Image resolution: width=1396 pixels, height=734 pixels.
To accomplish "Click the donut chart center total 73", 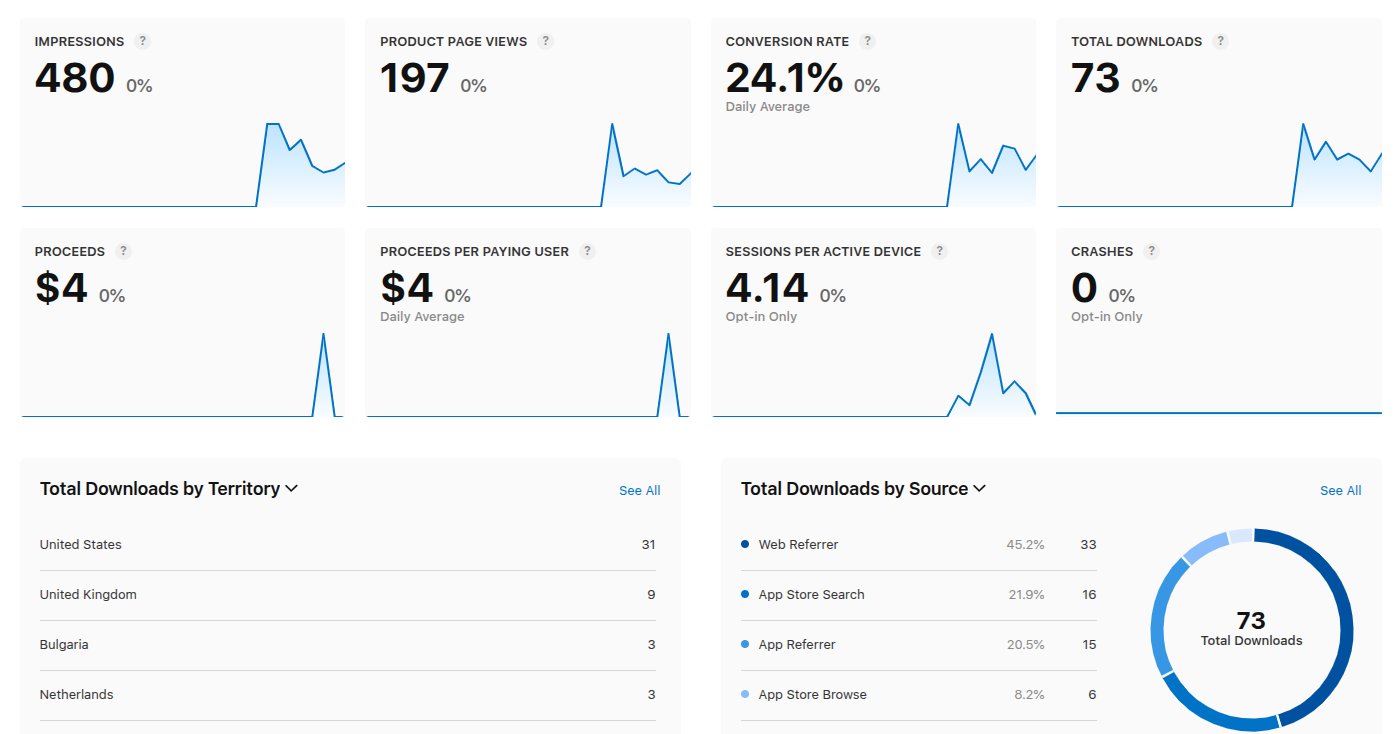I will tap(1251, 621).
